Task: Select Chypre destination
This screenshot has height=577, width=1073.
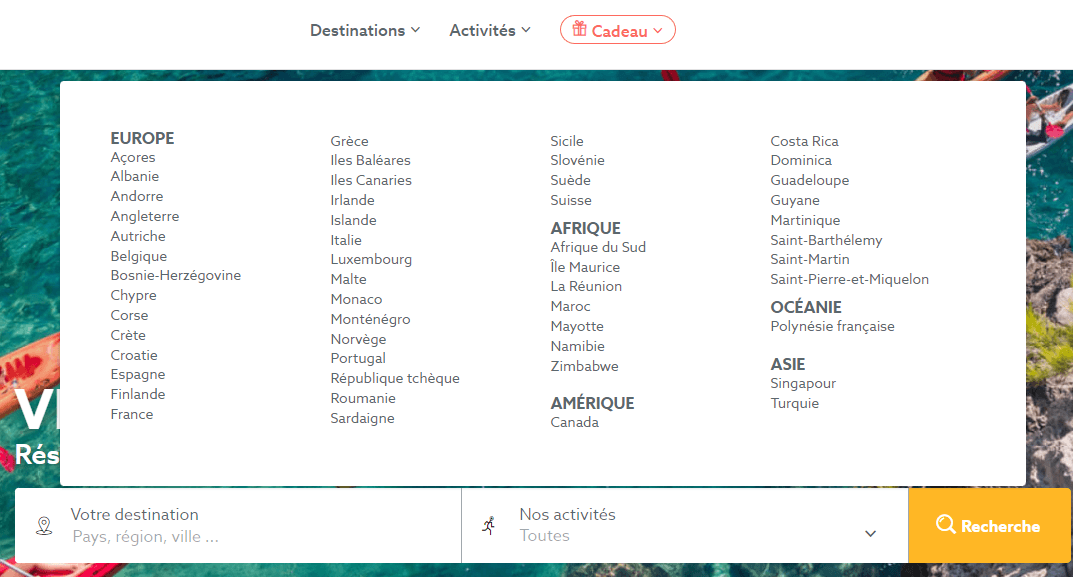Action: 133,295
